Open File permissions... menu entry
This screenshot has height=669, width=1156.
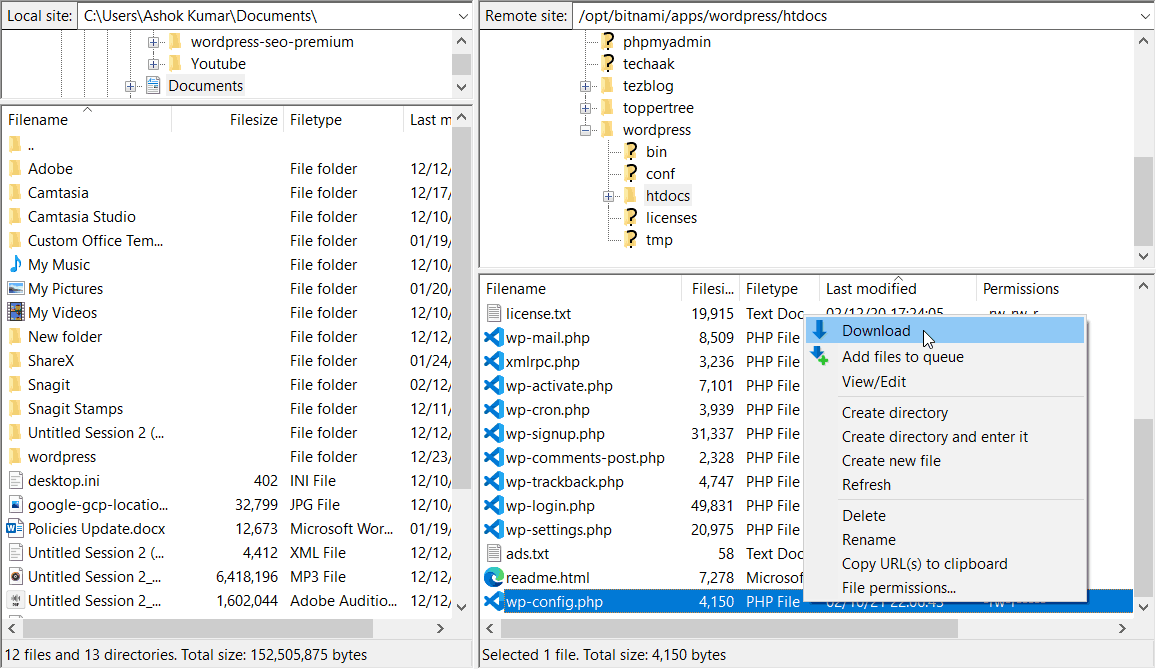946,588
